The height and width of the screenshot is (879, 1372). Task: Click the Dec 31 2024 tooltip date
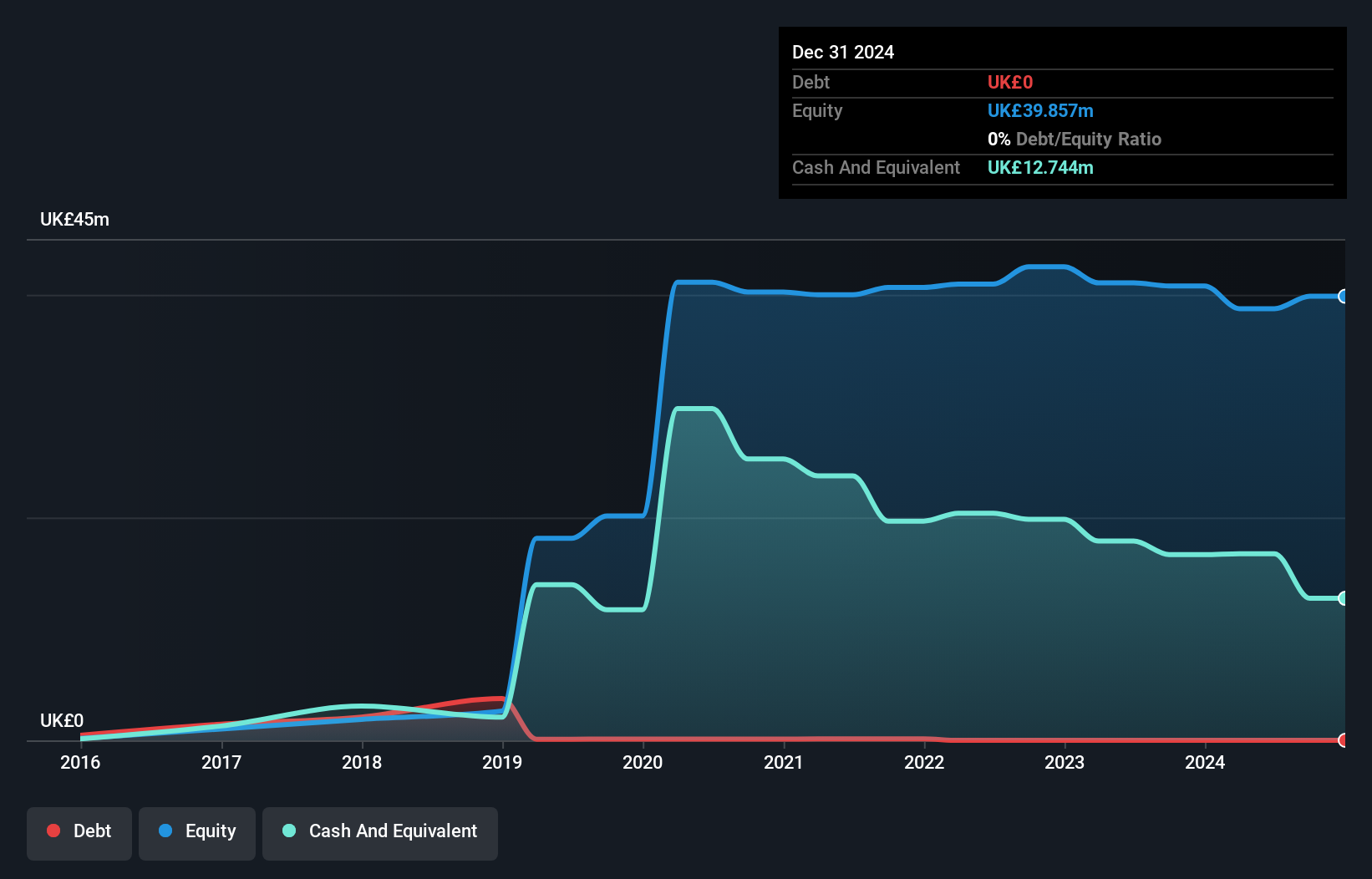(843, 53)
